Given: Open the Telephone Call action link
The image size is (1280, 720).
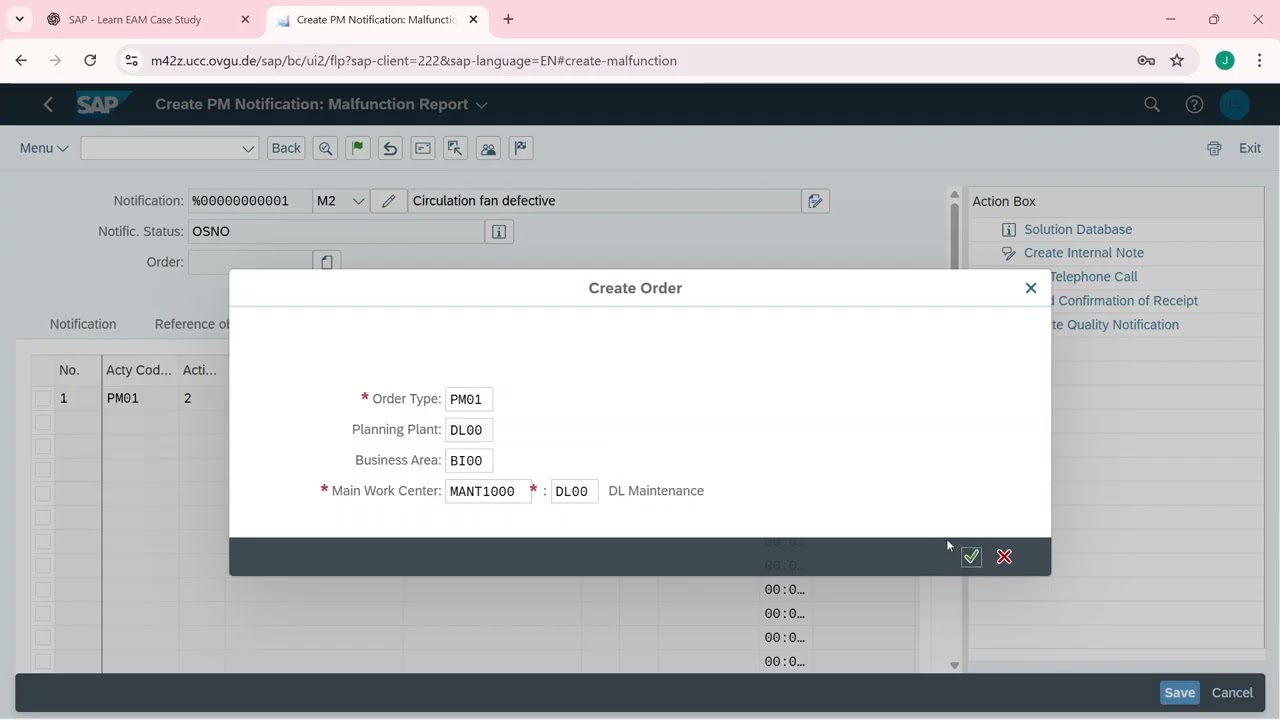Looking at the screenshot, I should [1094, 277].
